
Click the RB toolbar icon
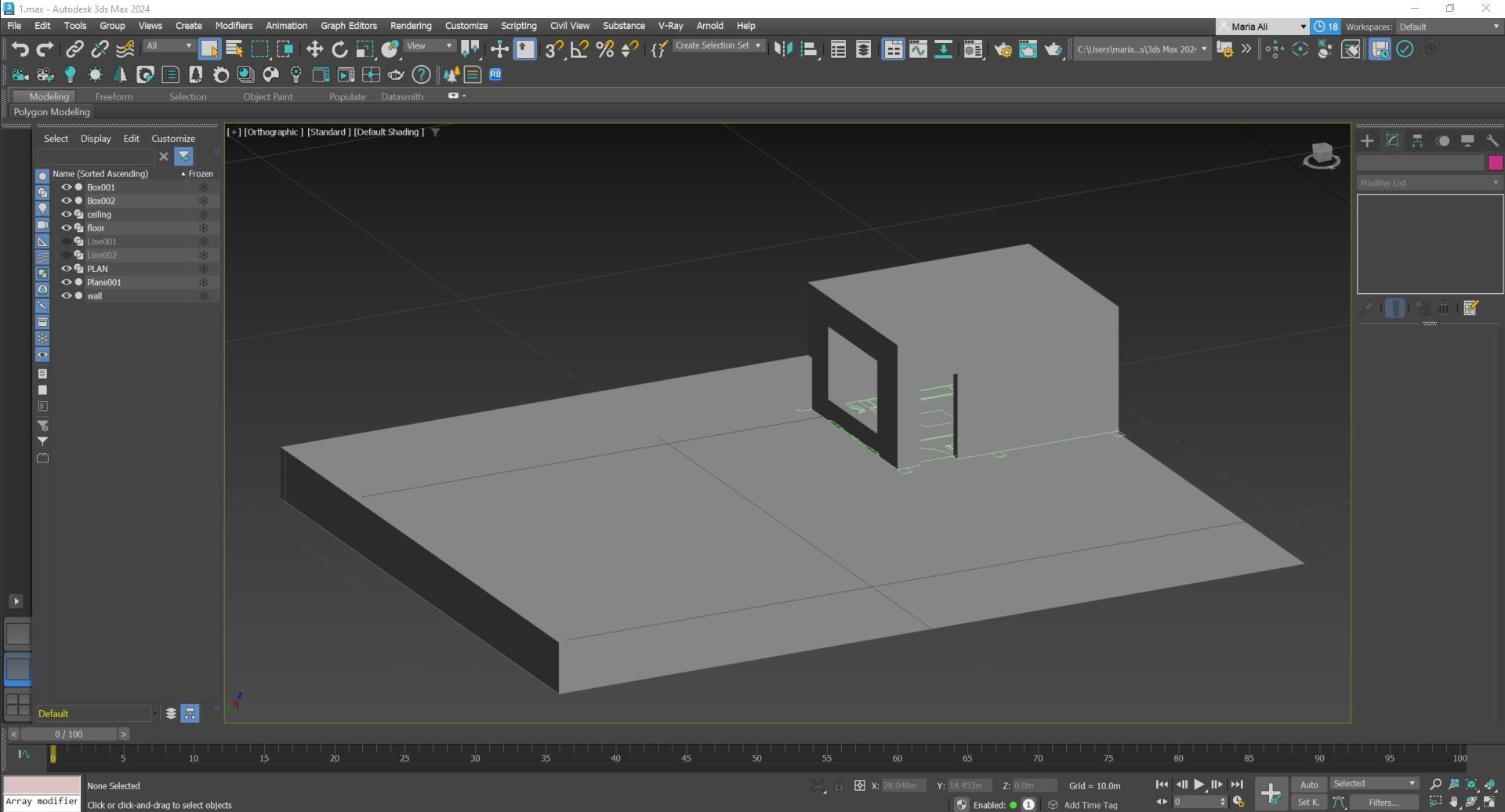tap(495, 74)
